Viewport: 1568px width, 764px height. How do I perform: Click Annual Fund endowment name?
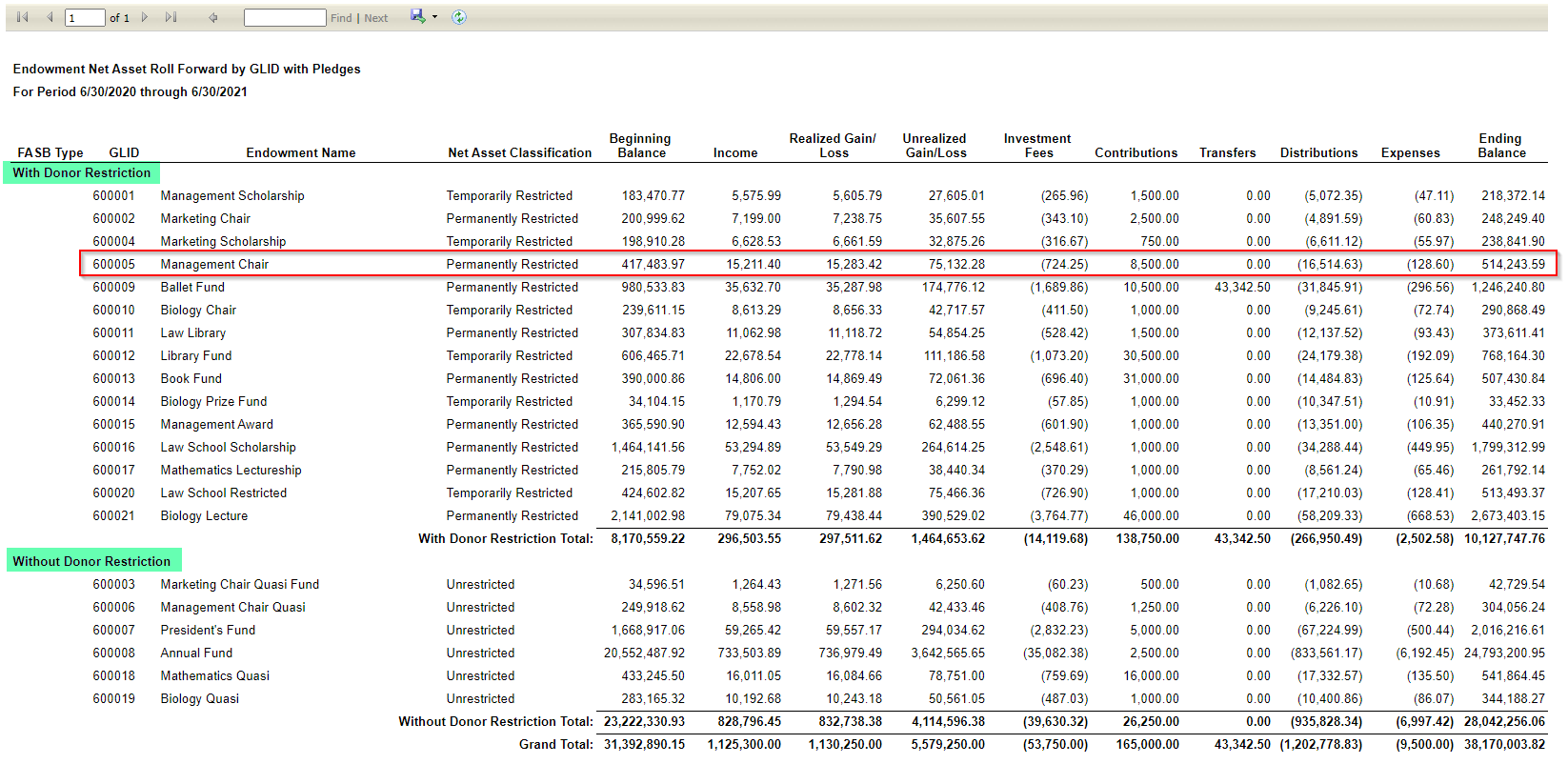pos(196,653)
